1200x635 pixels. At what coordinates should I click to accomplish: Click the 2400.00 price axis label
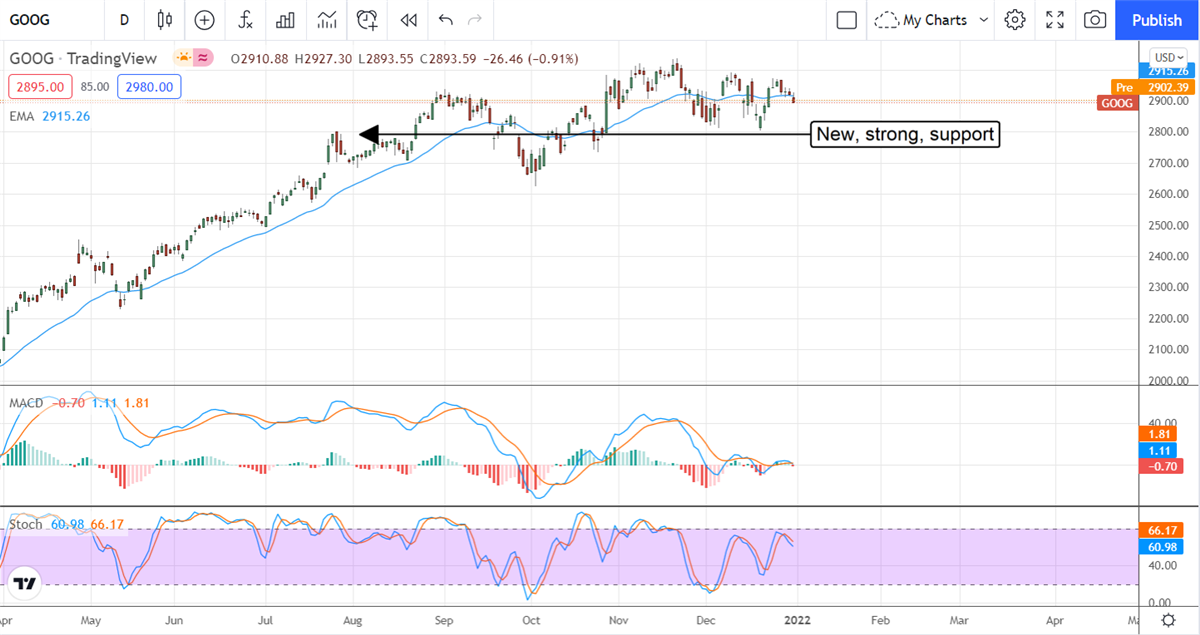pyautogui.click(x=1167, y=256)
